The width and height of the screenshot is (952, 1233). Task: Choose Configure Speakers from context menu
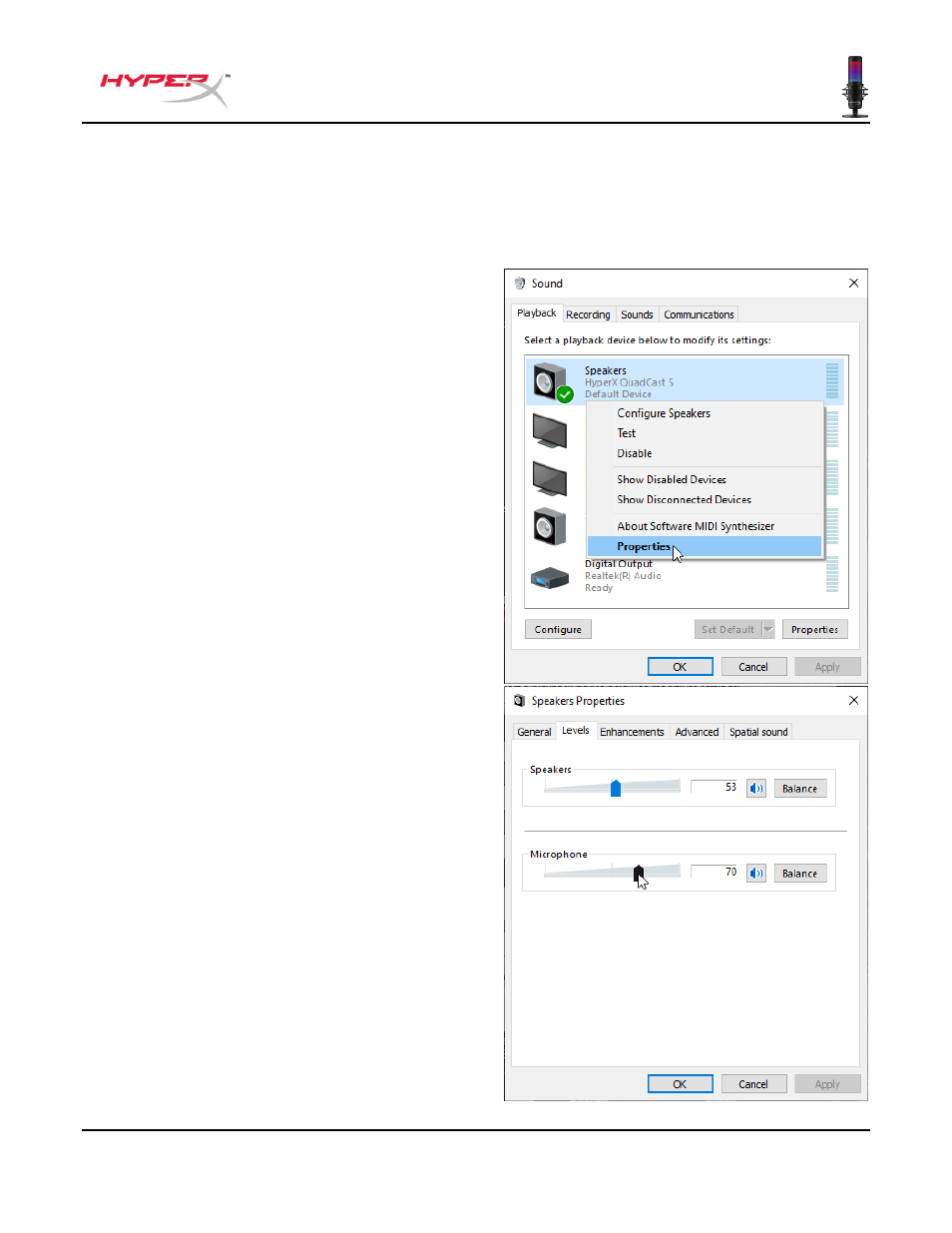[704, 413]
